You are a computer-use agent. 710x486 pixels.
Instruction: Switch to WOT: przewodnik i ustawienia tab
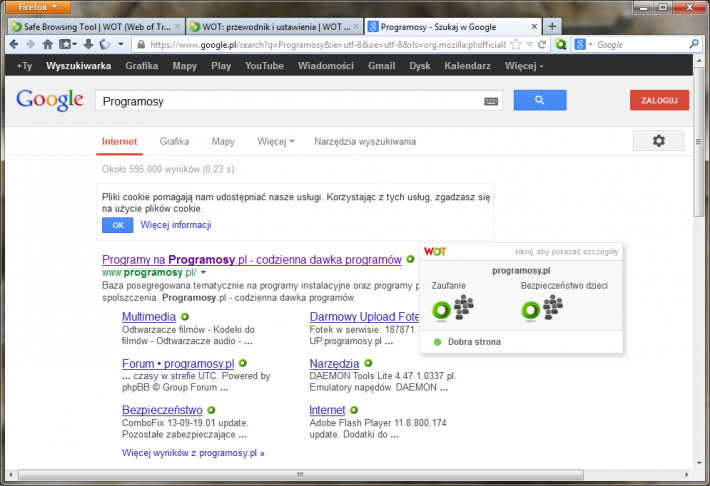click(x=275, y=27)
